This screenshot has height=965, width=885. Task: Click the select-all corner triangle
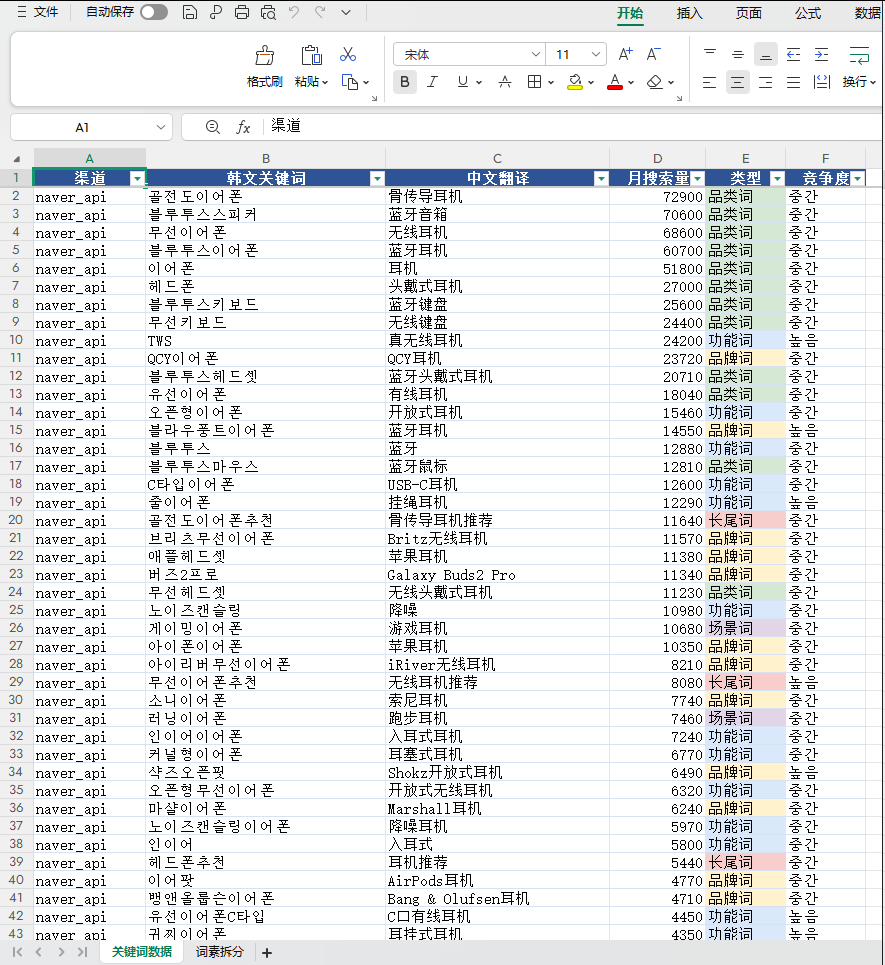click(17, 159)
